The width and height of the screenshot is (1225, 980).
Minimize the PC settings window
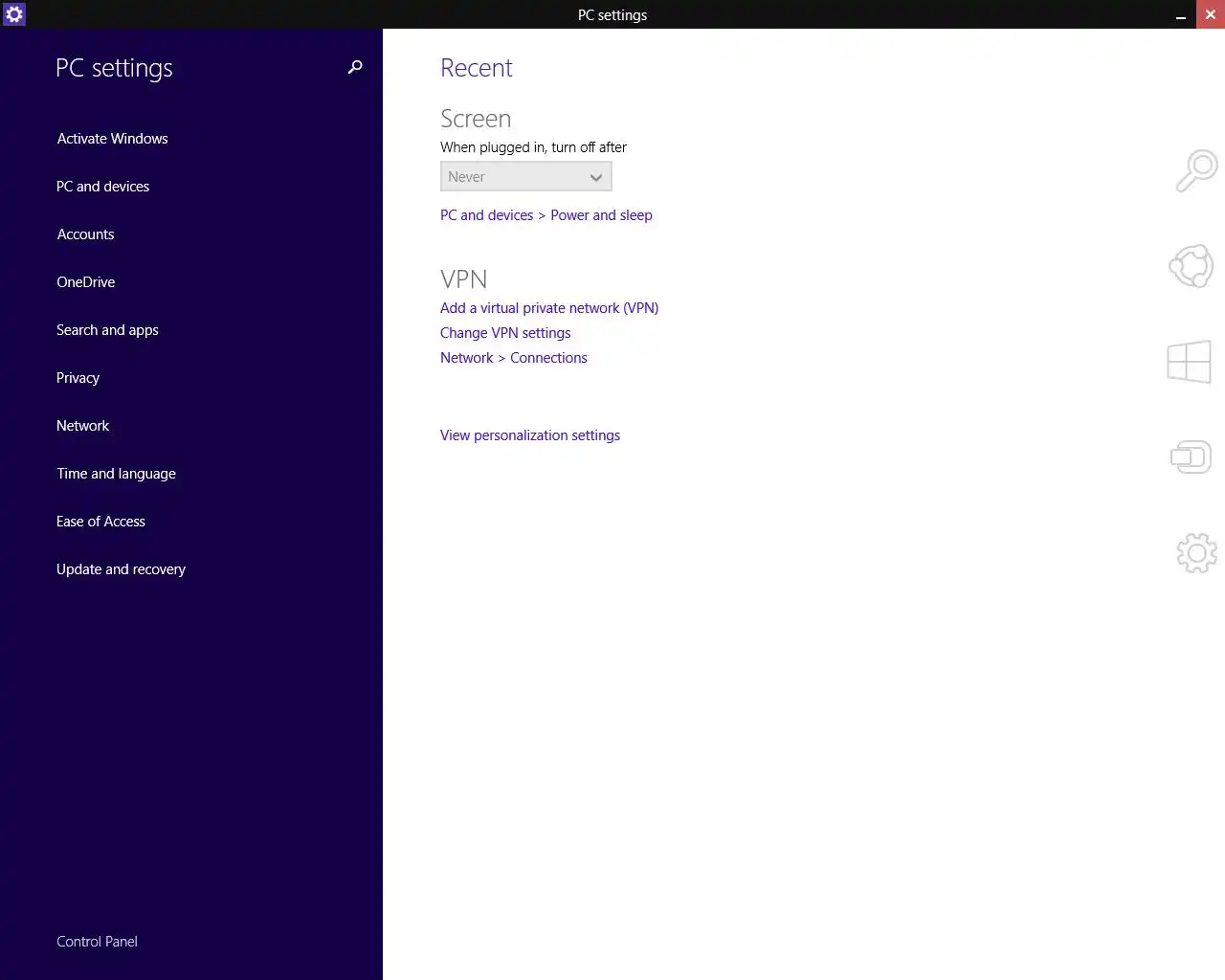[1181, 14]
